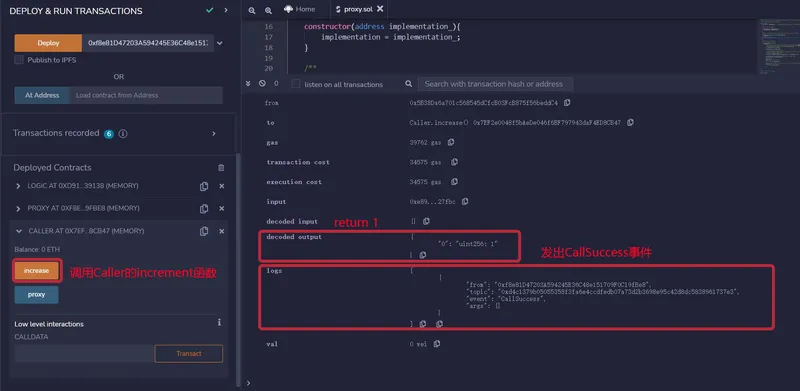
Task: Click the CALLDATA input field
Action: point(84,354)
